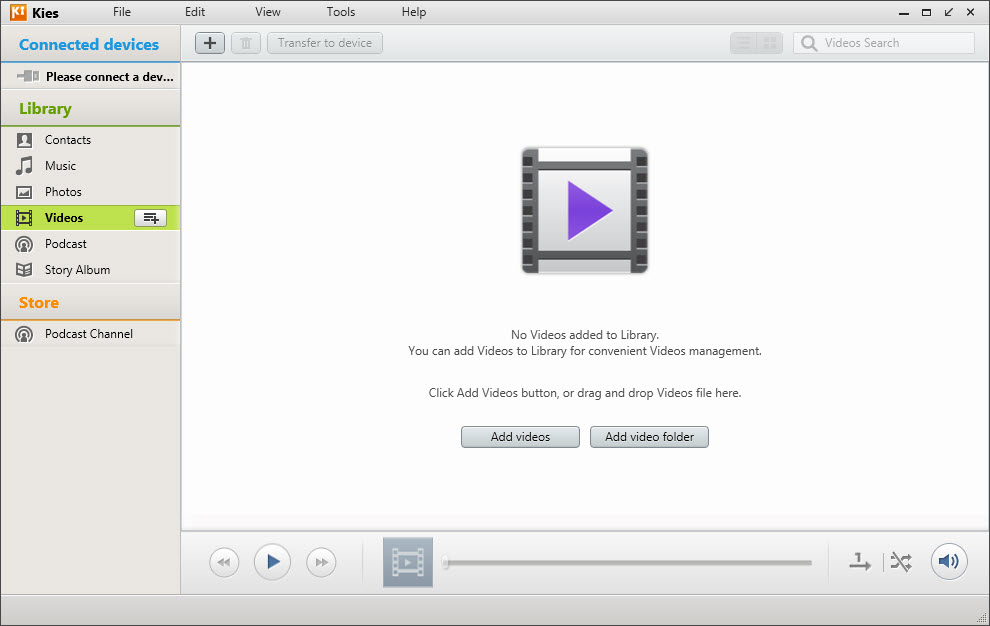Open the Help menu
The image size is (990, 626).
coord(414,12)
